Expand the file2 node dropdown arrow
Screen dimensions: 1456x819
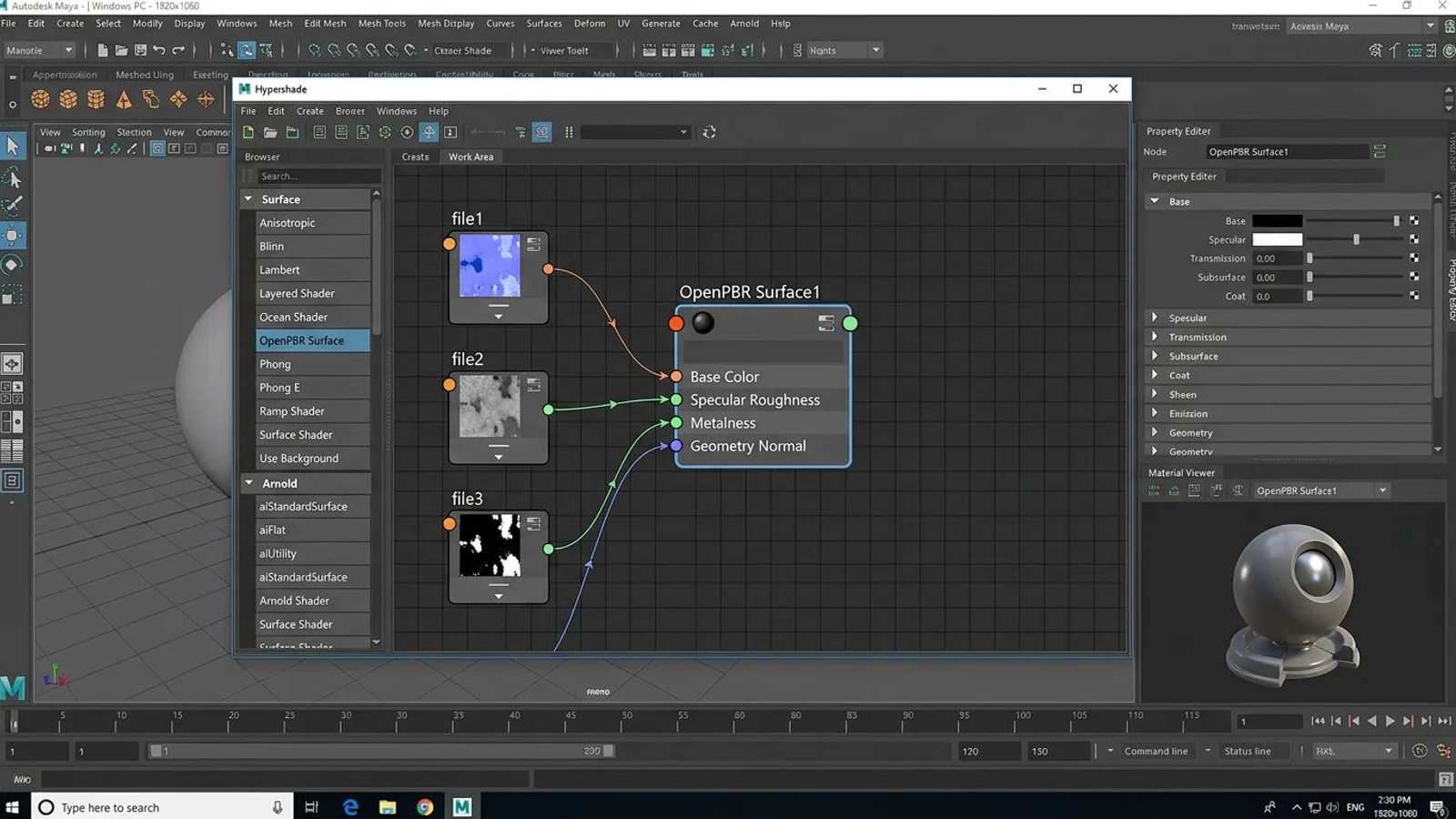point(499,457)
